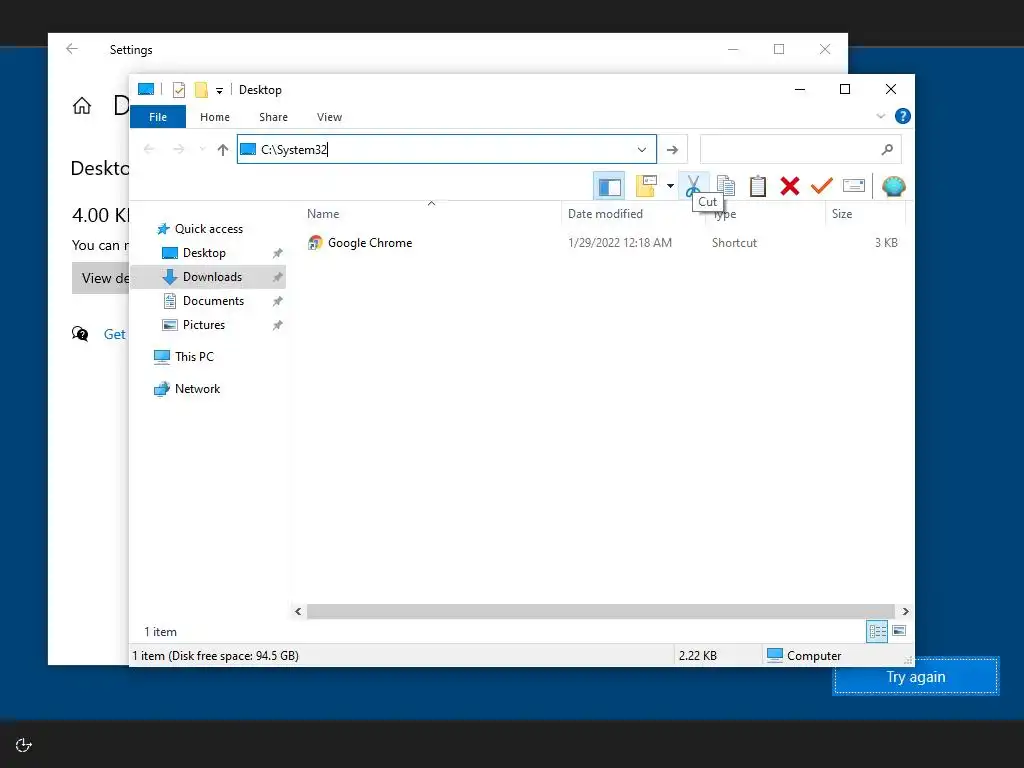Click the Desktop system icon in title bar

click(146, 89)
